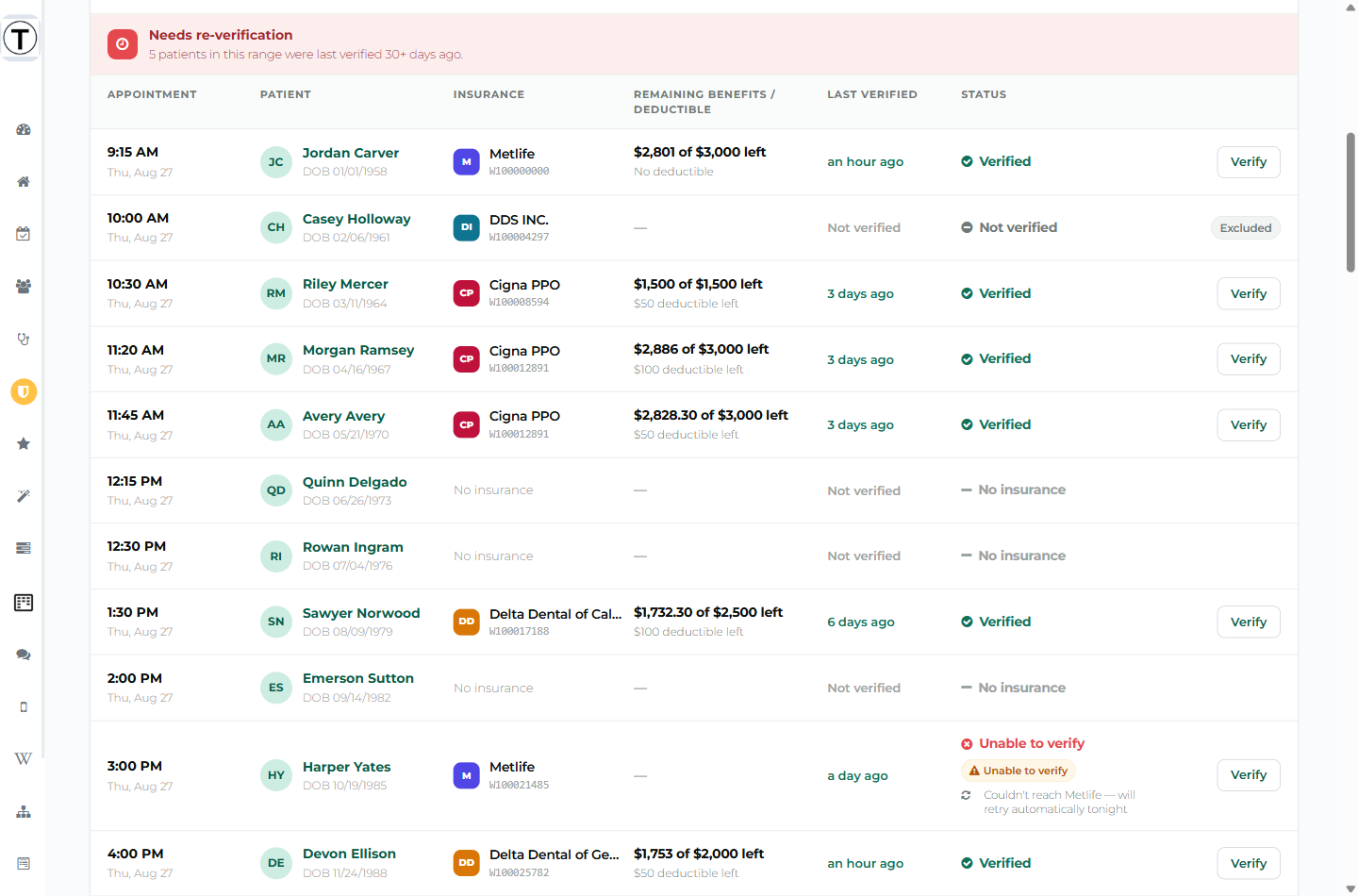Click the Delta Dental DD badge for Sawyer Norwood
The height and width of the screenshot is (896, 1358).
467,622
